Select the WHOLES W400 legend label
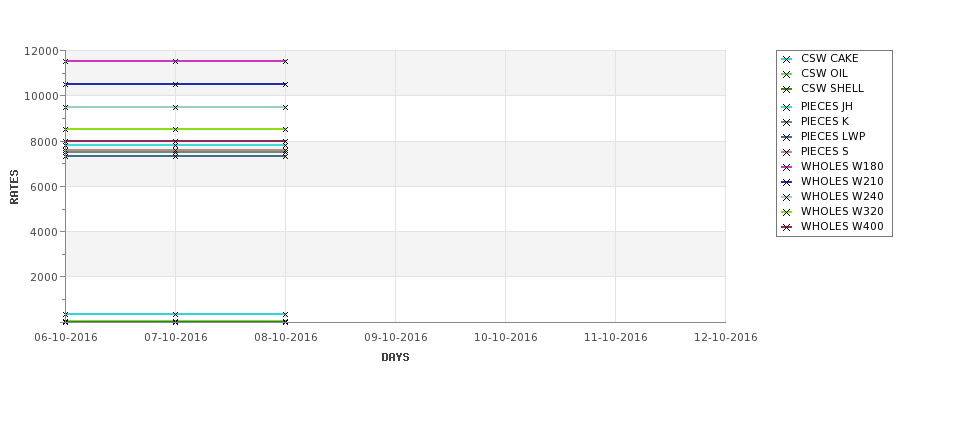 (x=842, y=226)
